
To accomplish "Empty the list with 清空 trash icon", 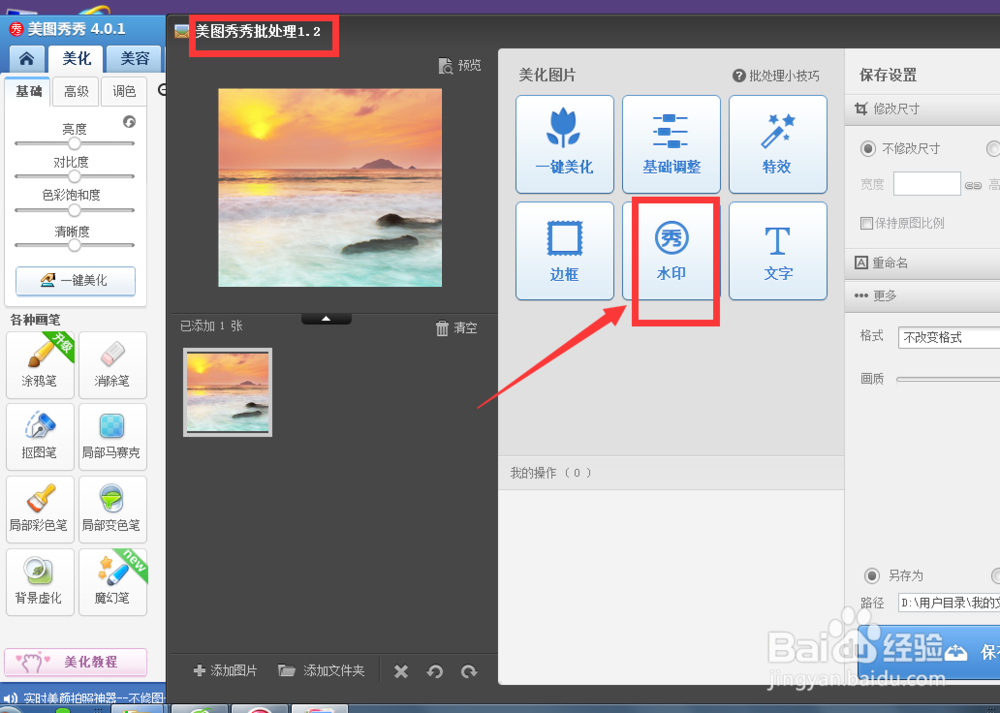I will [x=456, y=327].
